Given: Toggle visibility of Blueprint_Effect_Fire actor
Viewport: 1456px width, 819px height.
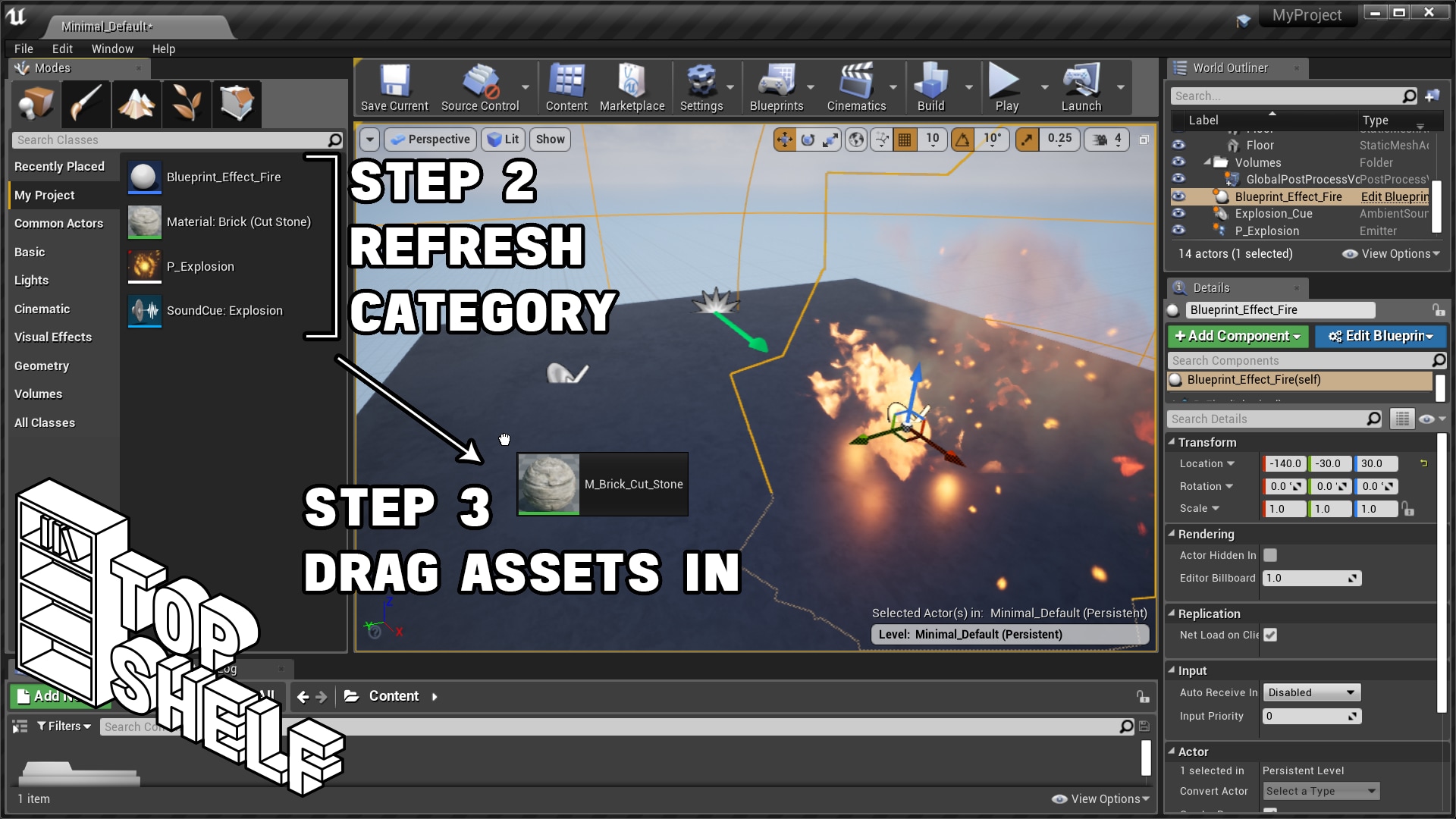Looking at the screenshot, I should [1178, 196].
